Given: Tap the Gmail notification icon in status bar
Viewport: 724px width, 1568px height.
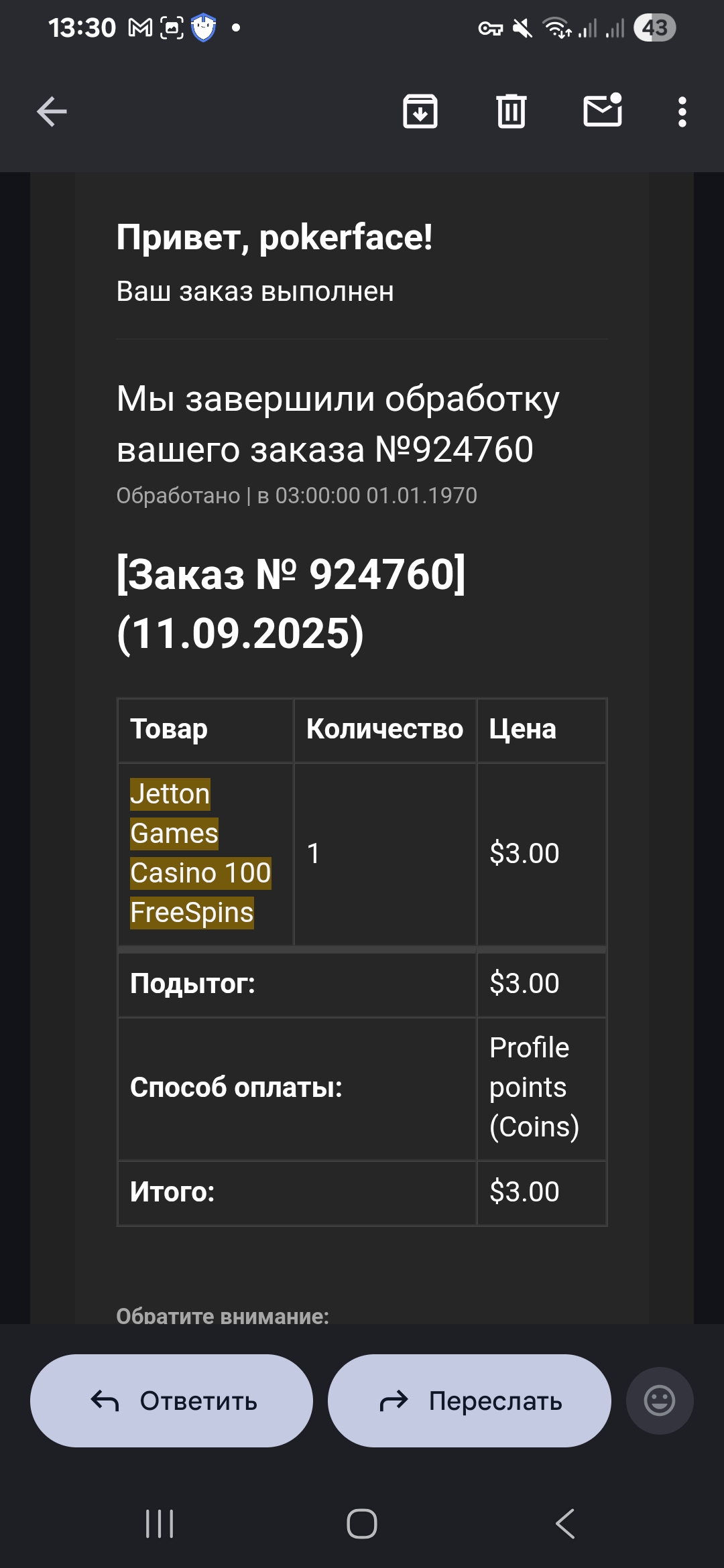Looking at the screenshot, I should tap(141, 28).
